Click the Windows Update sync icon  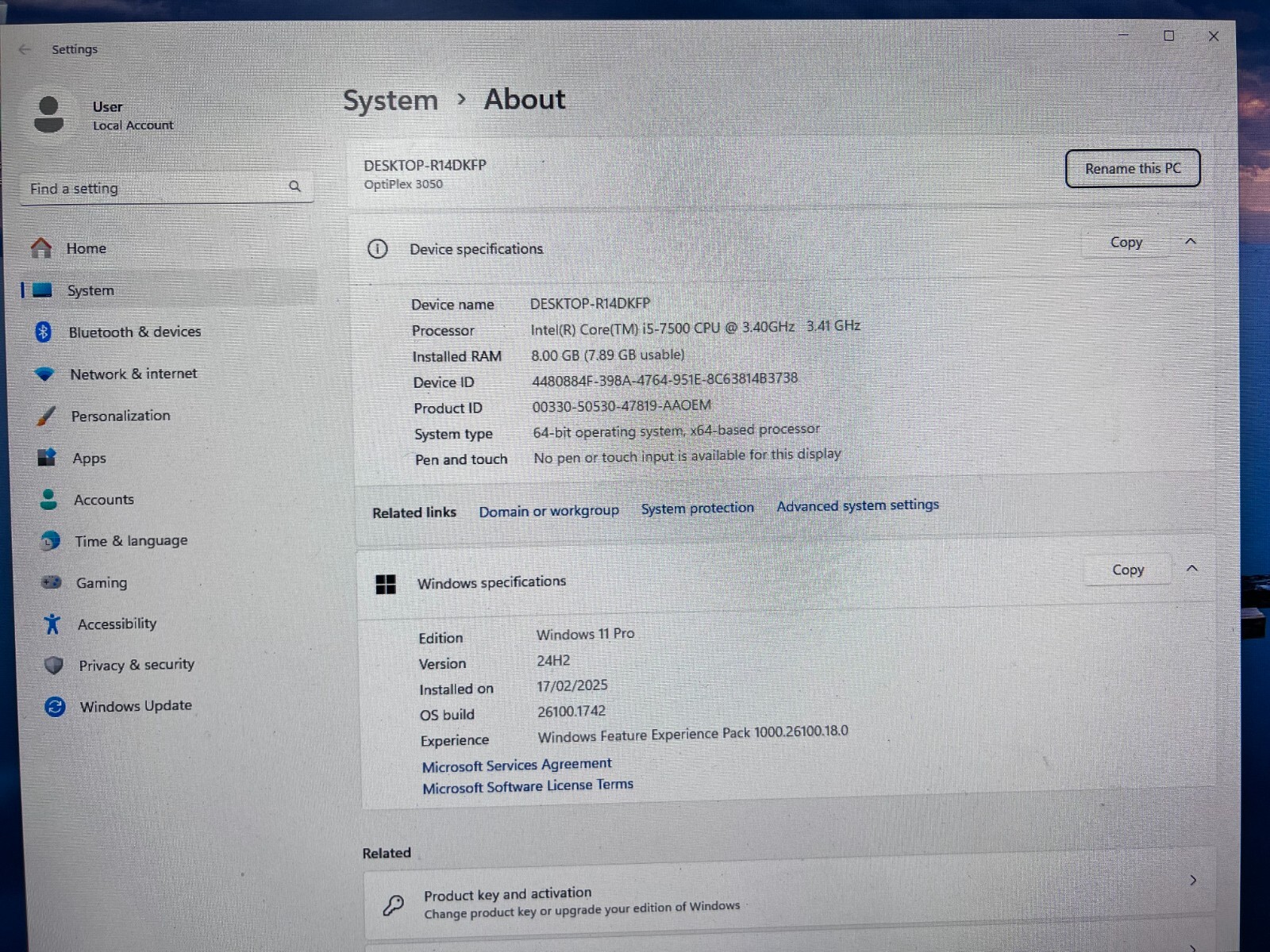click(x=55, y=706)
